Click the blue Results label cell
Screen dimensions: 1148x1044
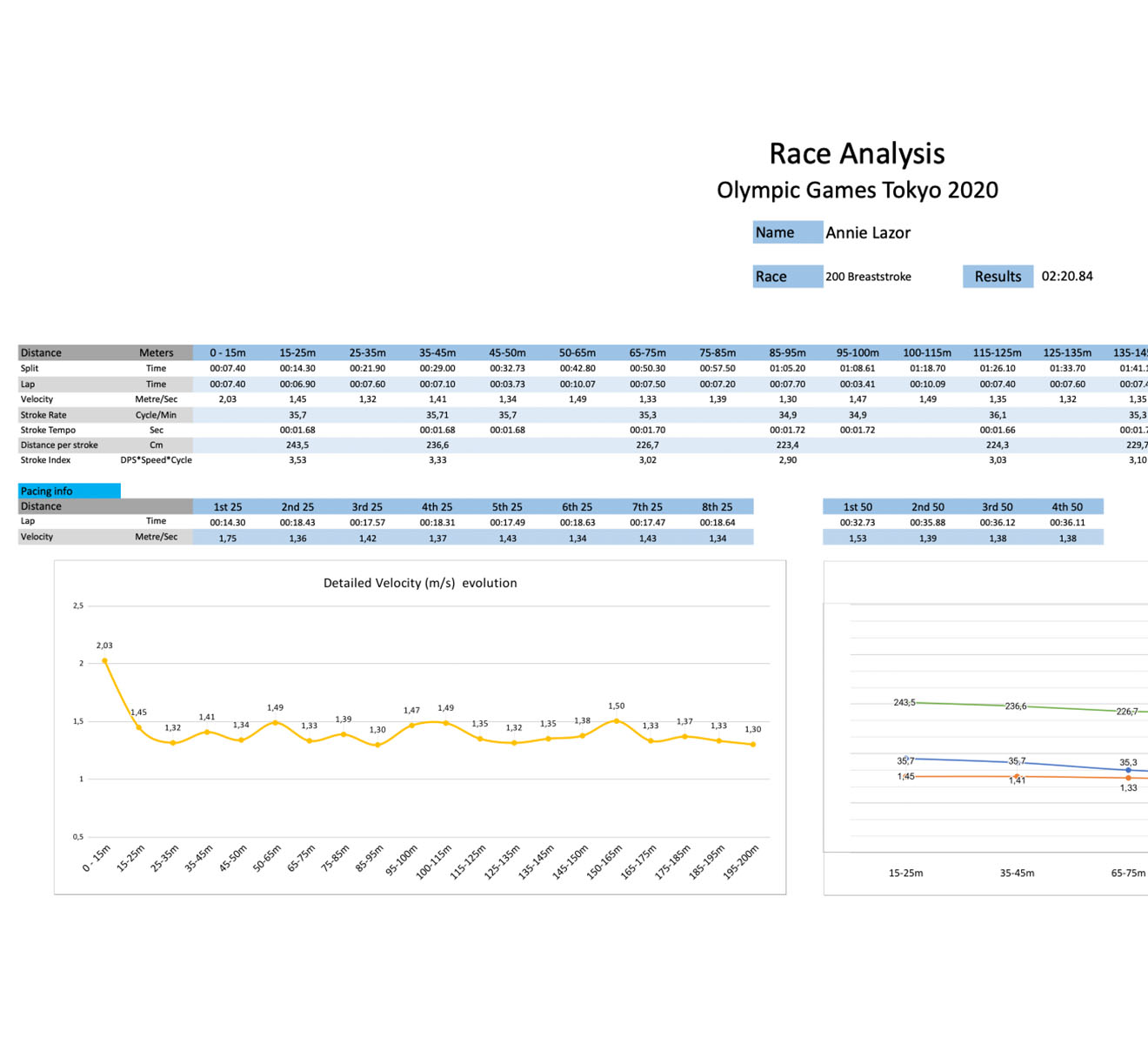pyautogui.click(x=998, y=277)
